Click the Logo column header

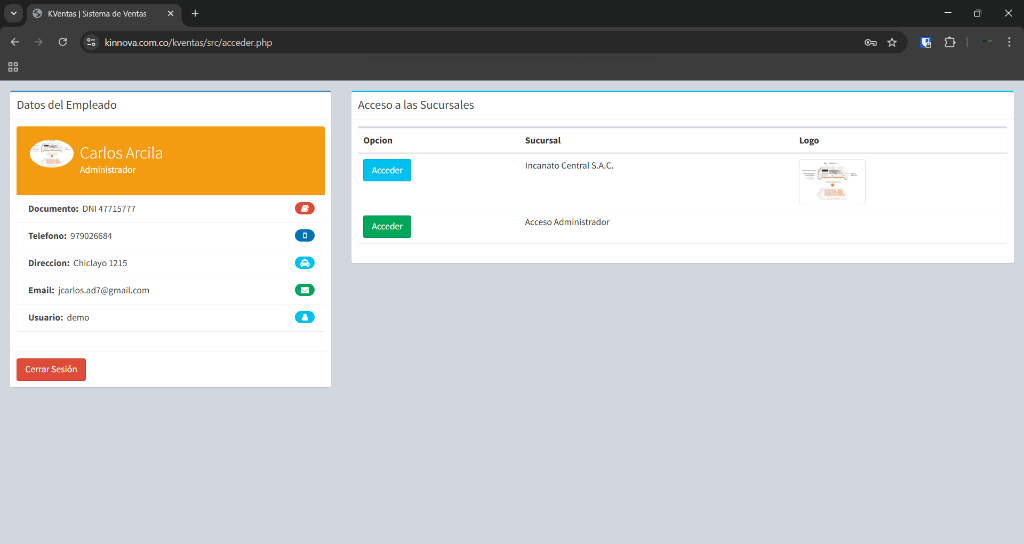pyautogui.click(x=808, y=140)
